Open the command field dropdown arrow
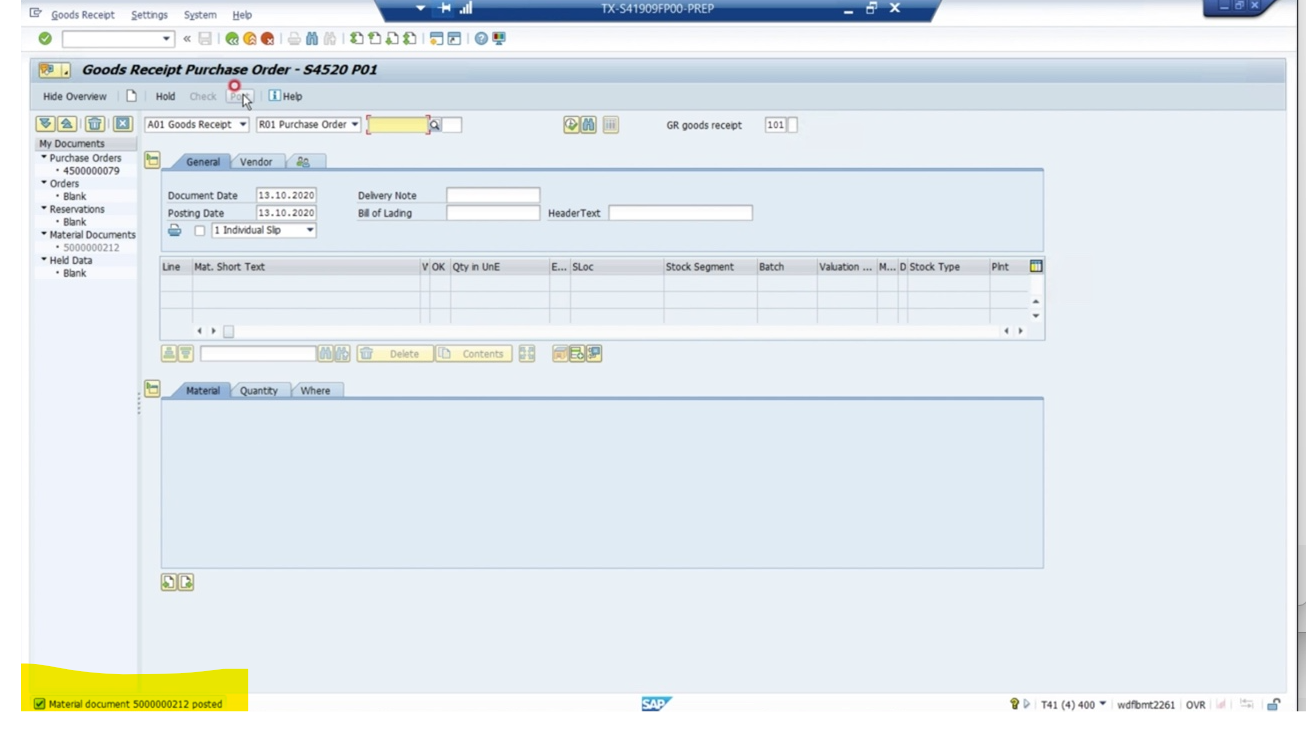Viewport: 1306px width, 747px height. [x=167, y=39]
